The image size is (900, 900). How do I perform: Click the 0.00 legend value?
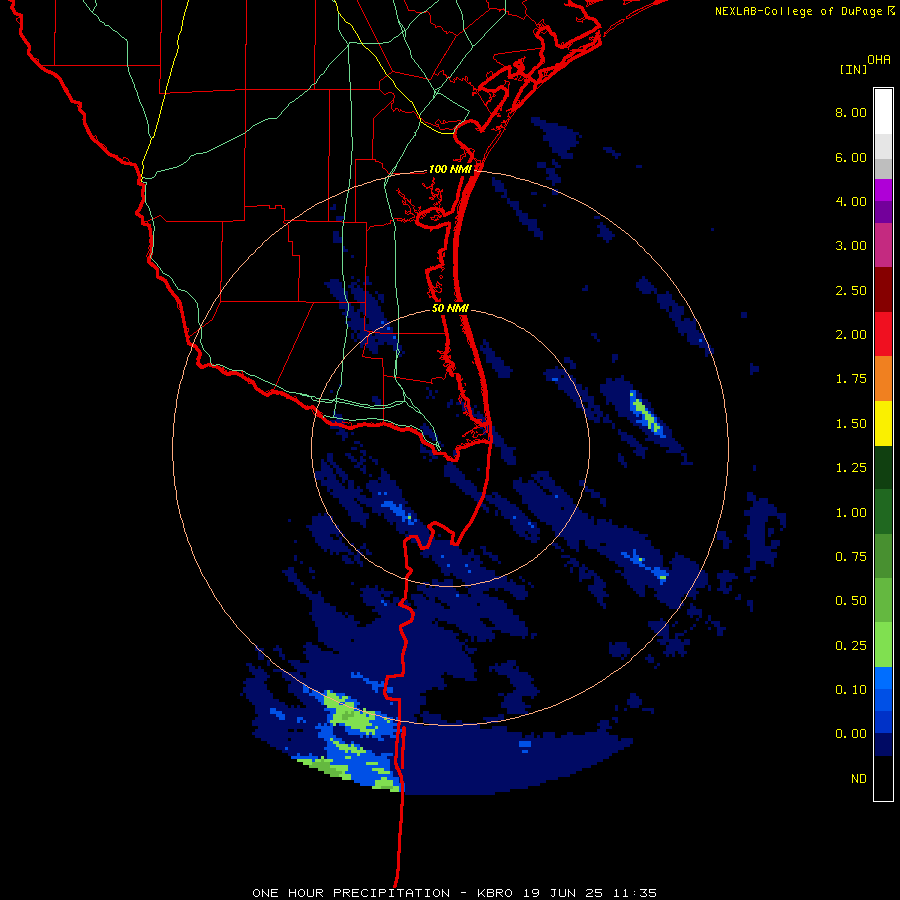(x=851, y=734)
